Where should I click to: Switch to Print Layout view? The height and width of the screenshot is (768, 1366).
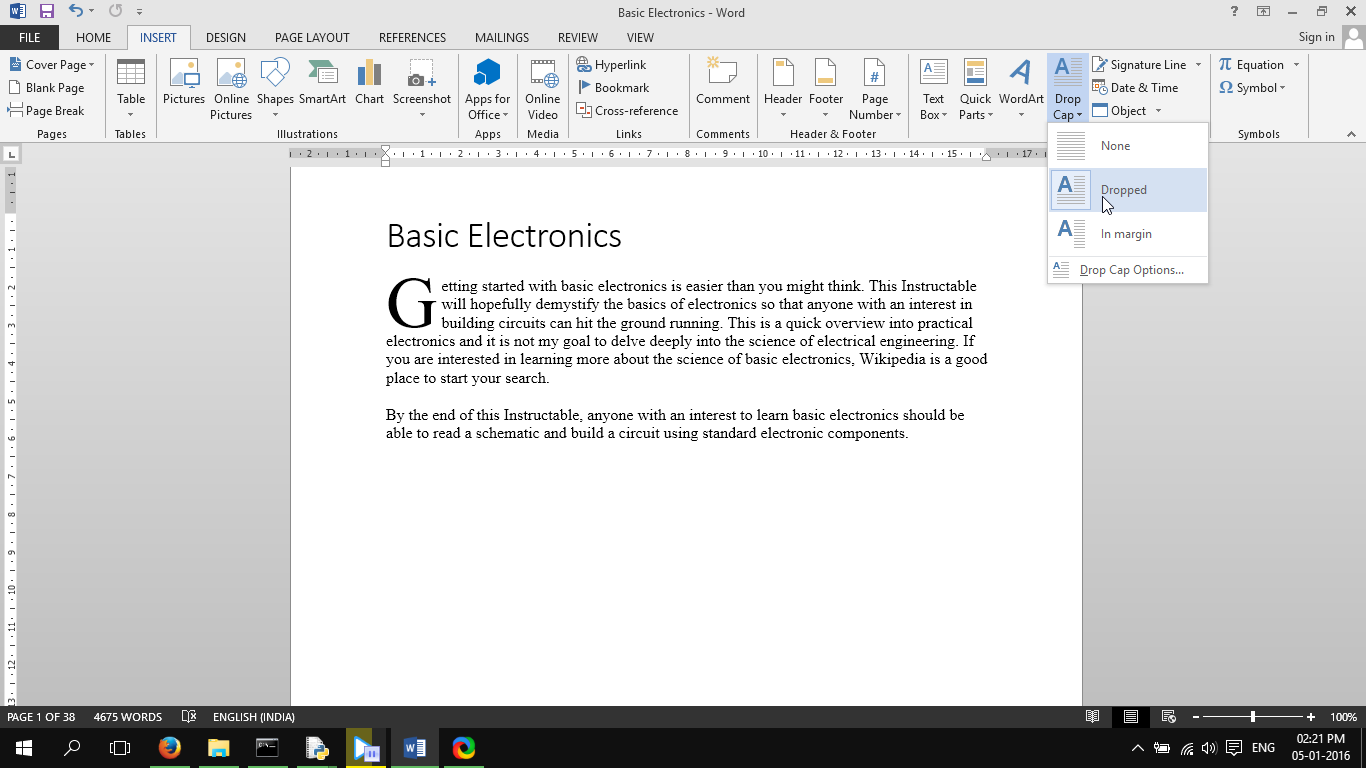pyautogui.click(x=1131, y=717)
